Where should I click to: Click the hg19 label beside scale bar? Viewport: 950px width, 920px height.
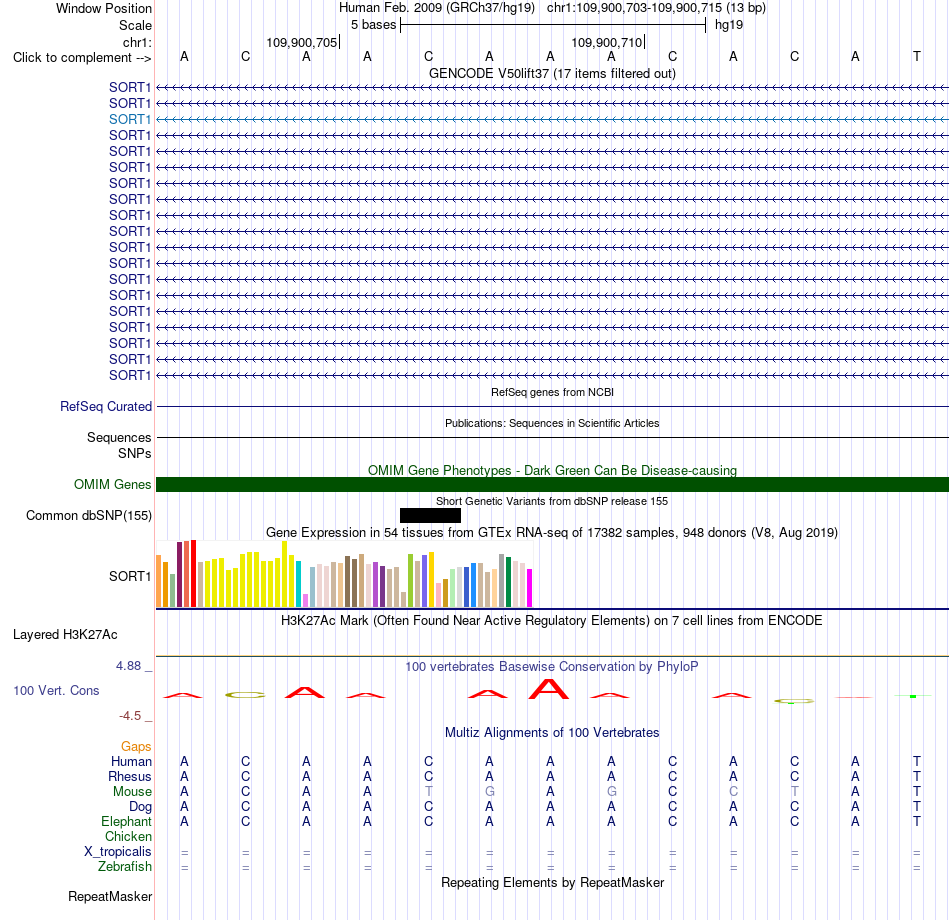coord(729,25)
